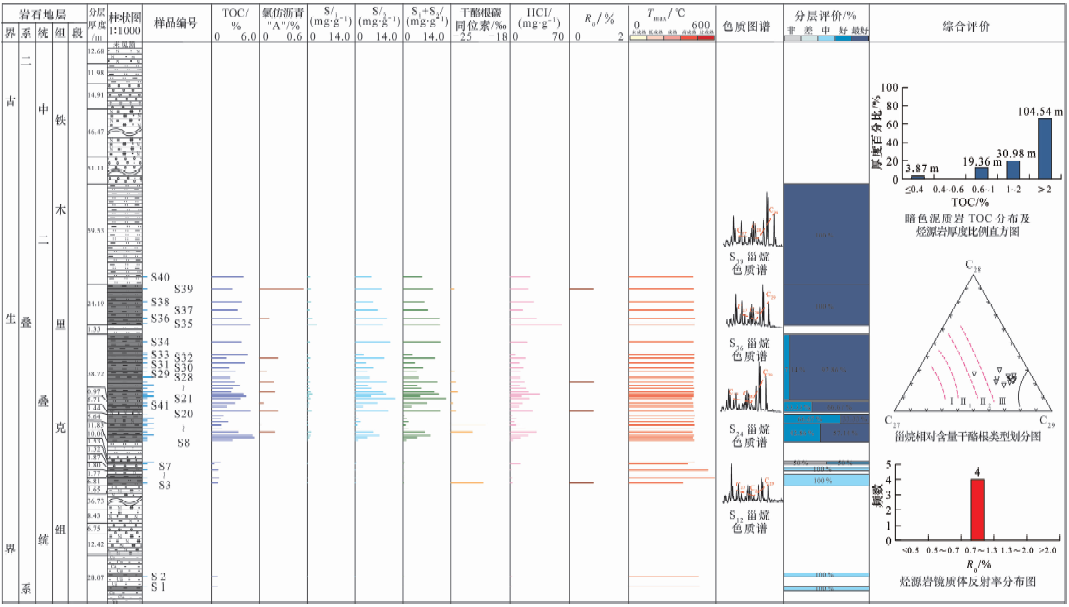
Task: Click the 综合评价 column header
Action: (967, 26)
